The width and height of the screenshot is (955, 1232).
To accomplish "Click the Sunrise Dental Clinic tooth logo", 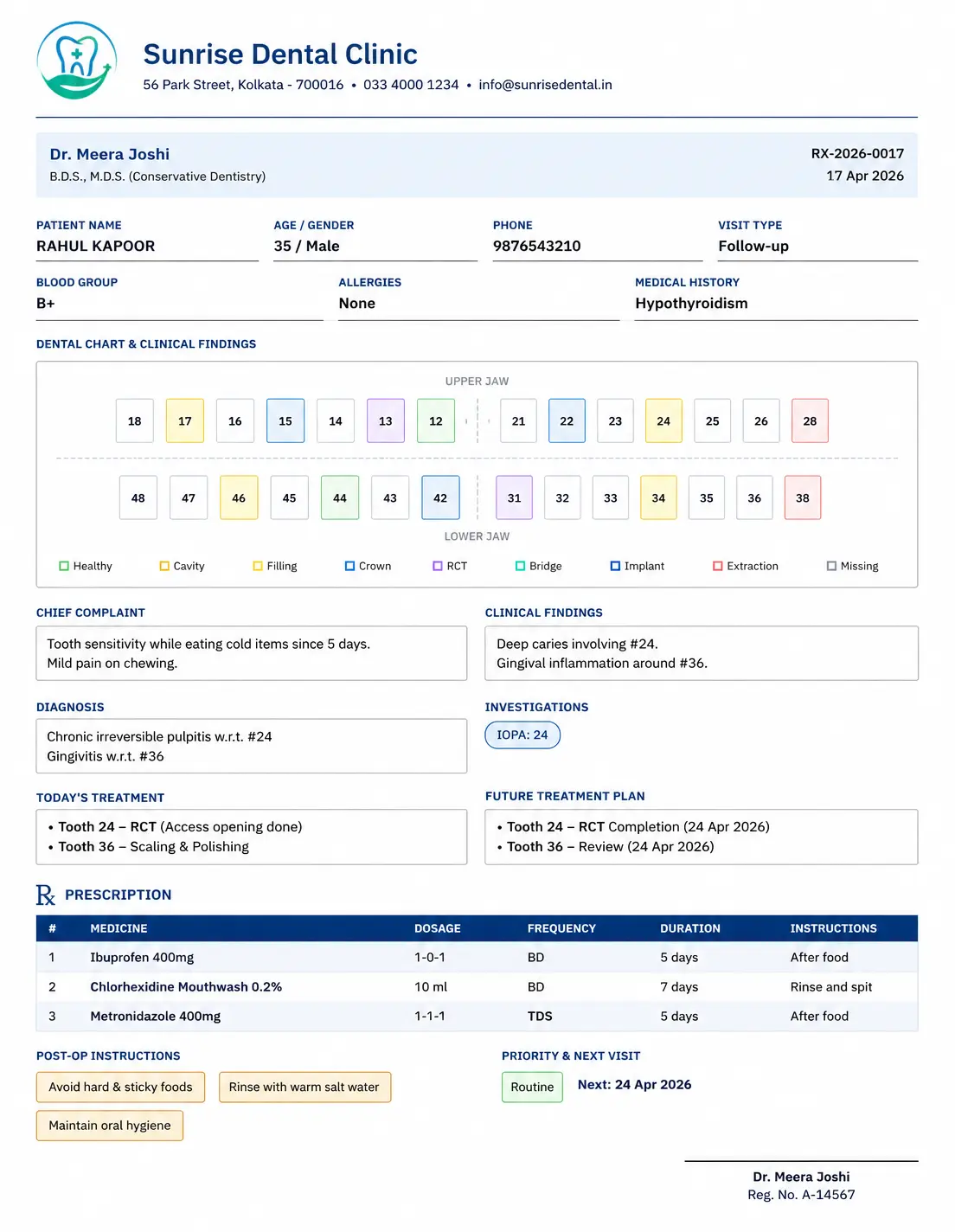I will point(76,60).
